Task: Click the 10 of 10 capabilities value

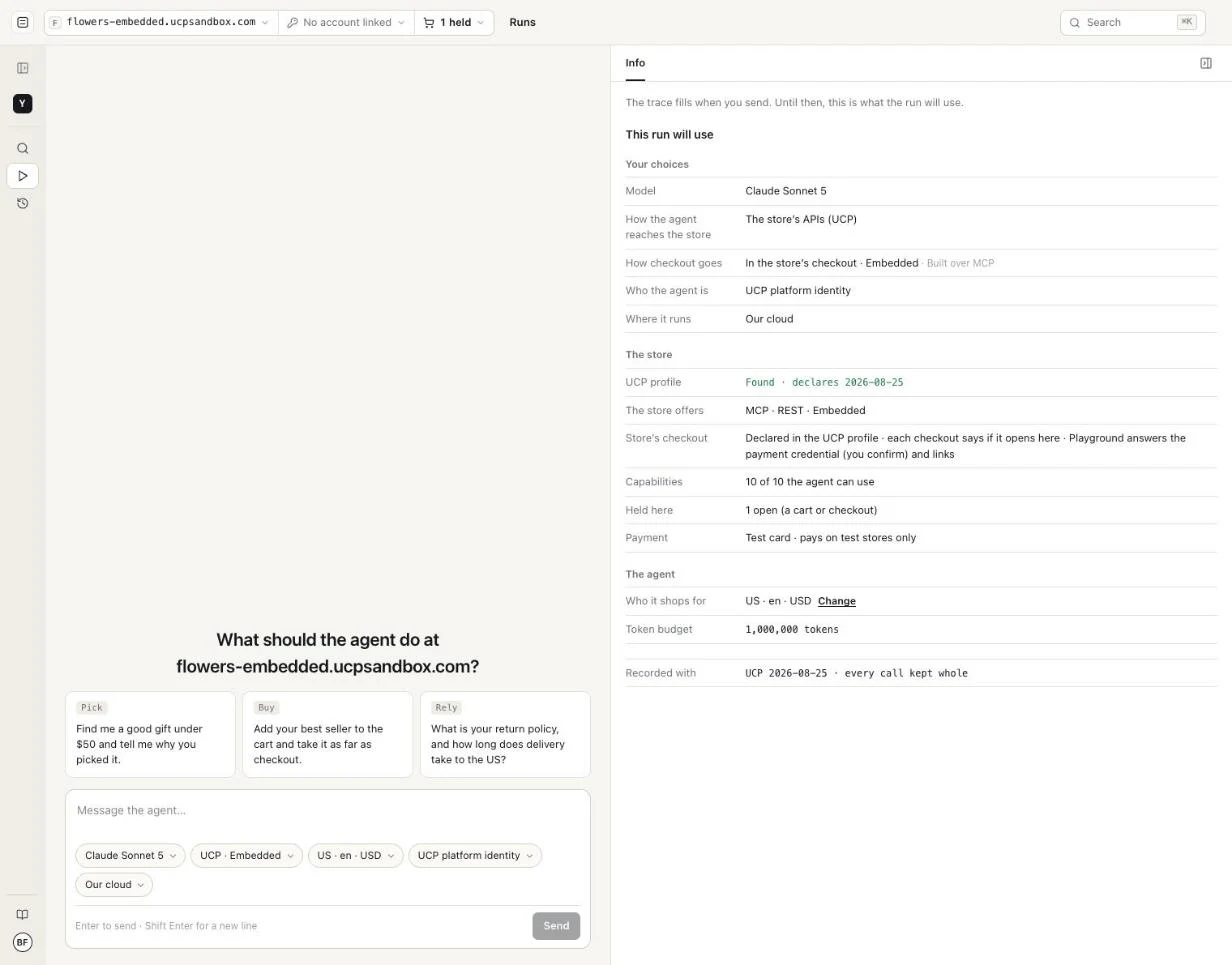Action: click(809, 482)
